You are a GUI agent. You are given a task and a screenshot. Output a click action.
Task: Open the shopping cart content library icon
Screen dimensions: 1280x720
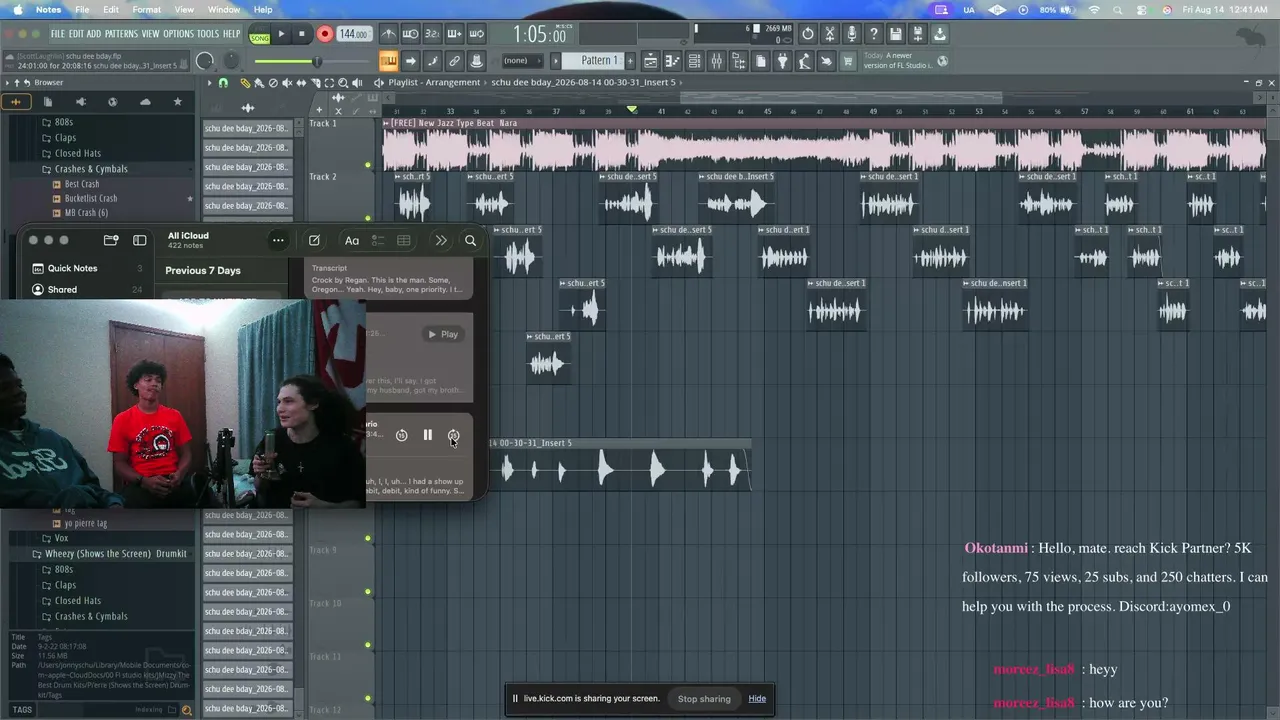[848, 61]
